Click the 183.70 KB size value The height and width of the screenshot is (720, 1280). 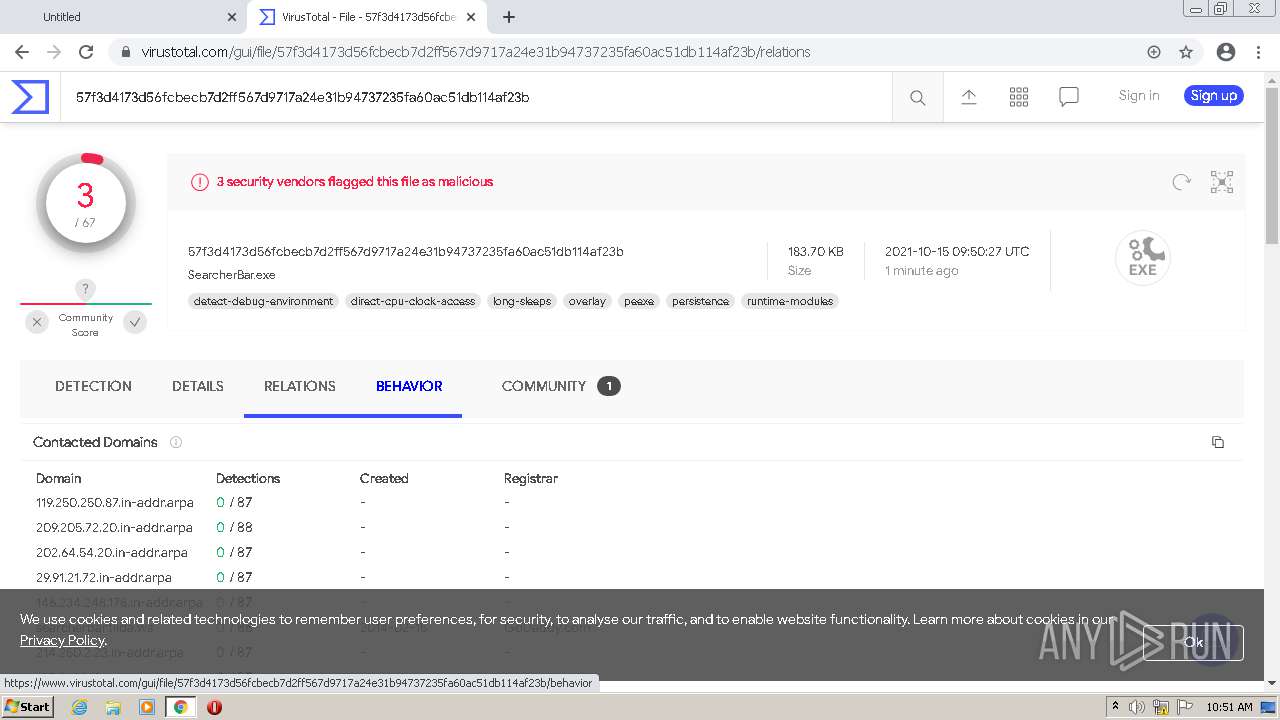click(x=815, y=251)
